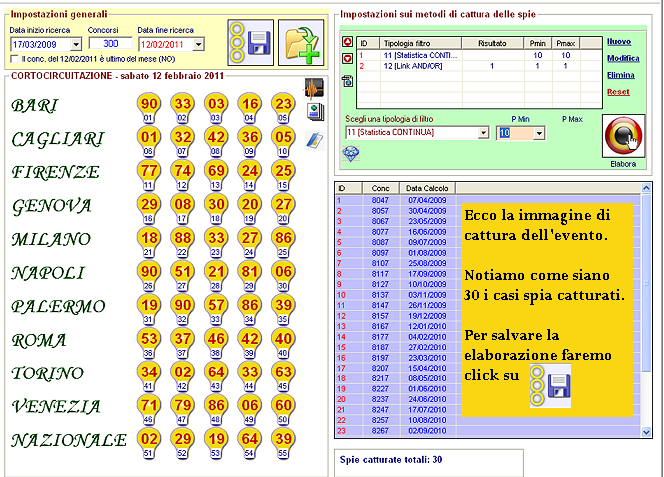The width and height of the screenshot is (664, 477).
Task: Click the stacked pictures icon near Bari
Action: tap(315, 111)
